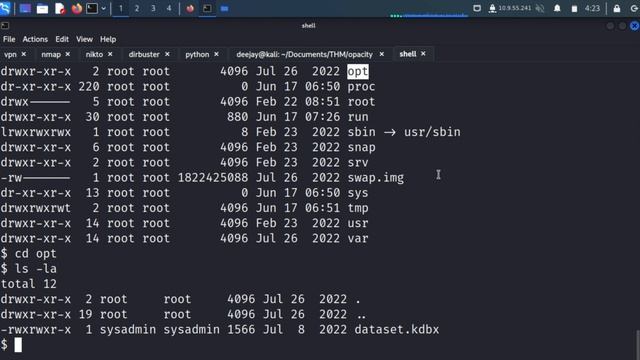640x360 pixels.
Task: Switch to workspace 3
Action: [153, 9]
